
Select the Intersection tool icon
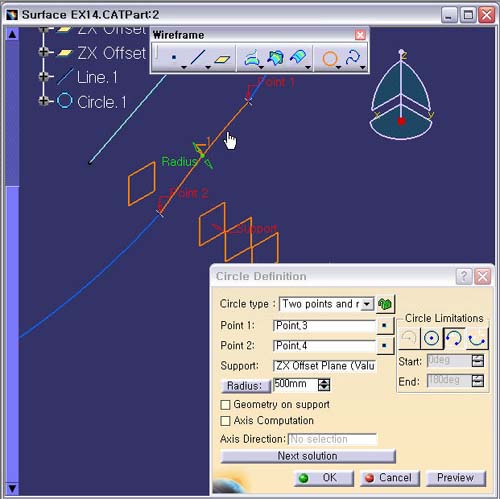[275, 58]
